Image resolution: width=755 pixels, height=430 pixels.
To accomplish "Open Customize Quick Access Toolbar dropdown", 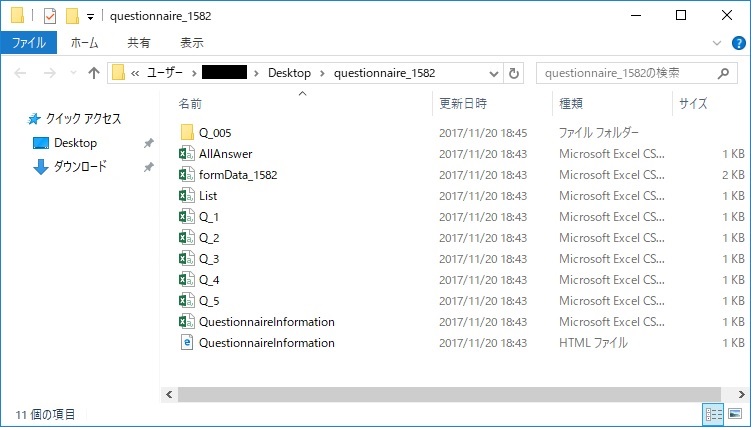I will 90,17.
